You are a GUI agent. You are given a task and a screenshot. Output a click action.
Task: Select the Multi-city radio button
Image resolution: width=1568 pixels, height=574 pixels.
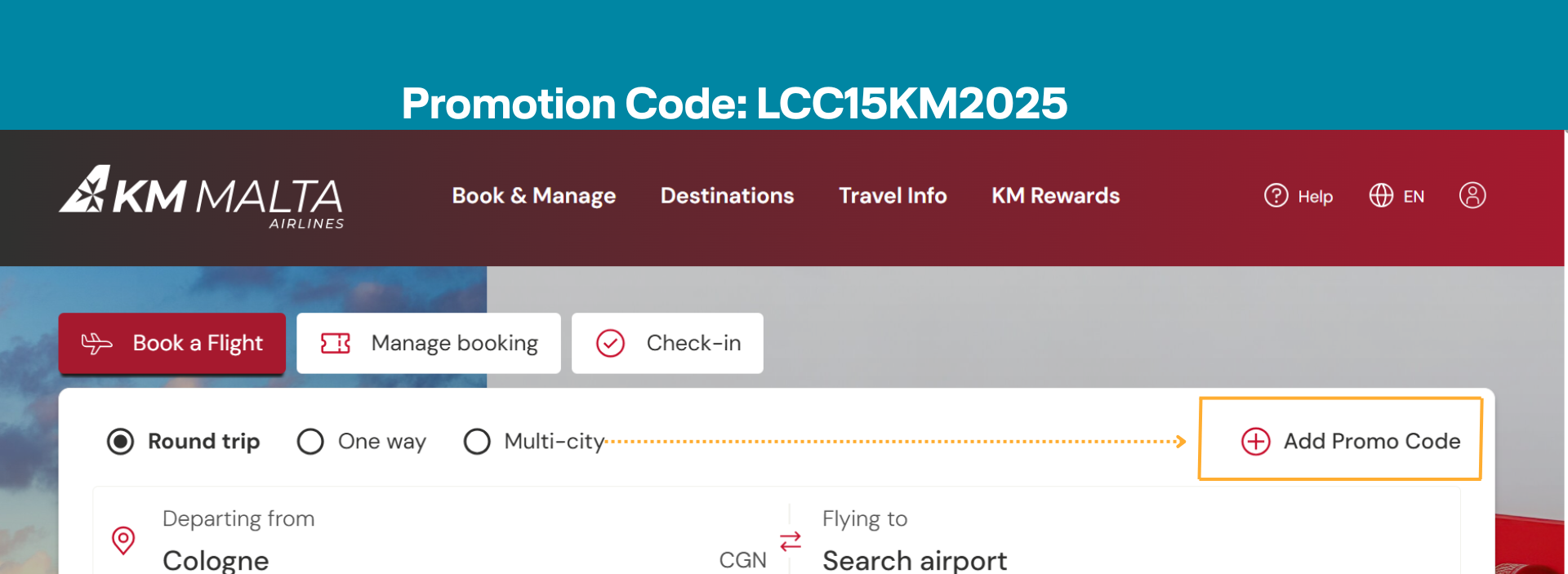477,442
